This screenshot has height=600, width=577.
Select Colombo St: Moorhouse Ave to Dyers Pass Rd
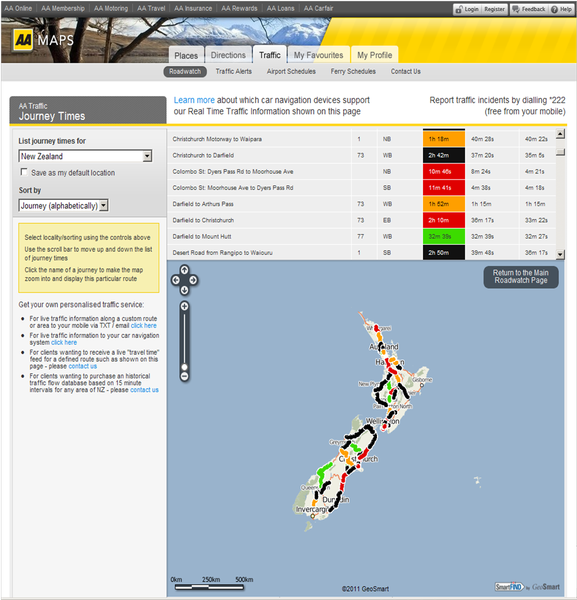[233, 188]
